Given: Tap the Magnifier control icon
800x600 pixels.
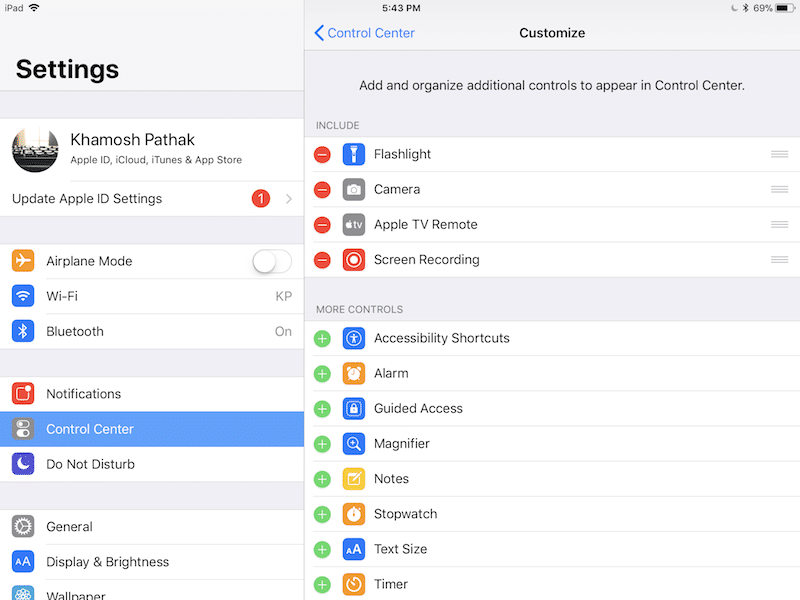Looking at the screenshot, I should tap(354, 444).
